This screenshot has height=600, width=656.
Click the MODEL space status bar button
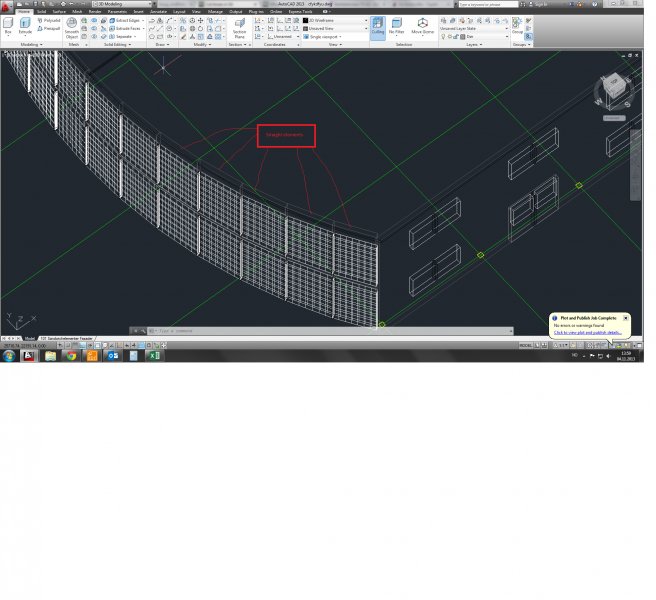(525, 345)
